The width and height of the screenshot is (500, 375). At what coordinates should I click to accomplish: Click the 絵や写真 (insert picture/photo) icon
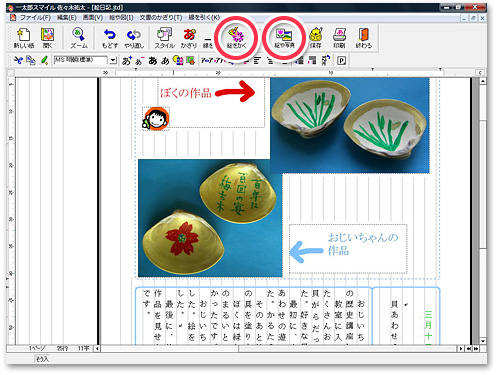pos(284,37)
